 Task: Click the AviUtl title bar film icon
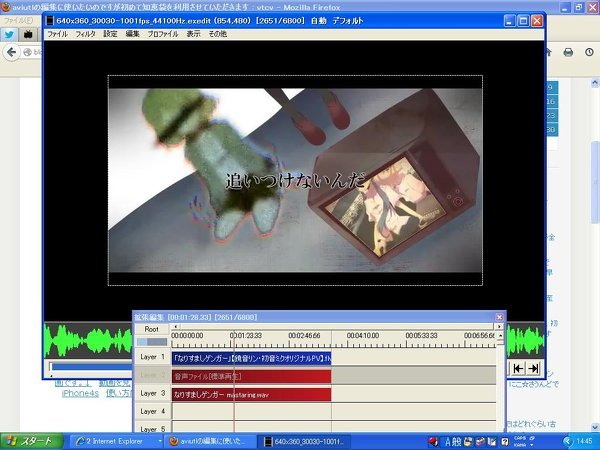(x=50, y=21)
